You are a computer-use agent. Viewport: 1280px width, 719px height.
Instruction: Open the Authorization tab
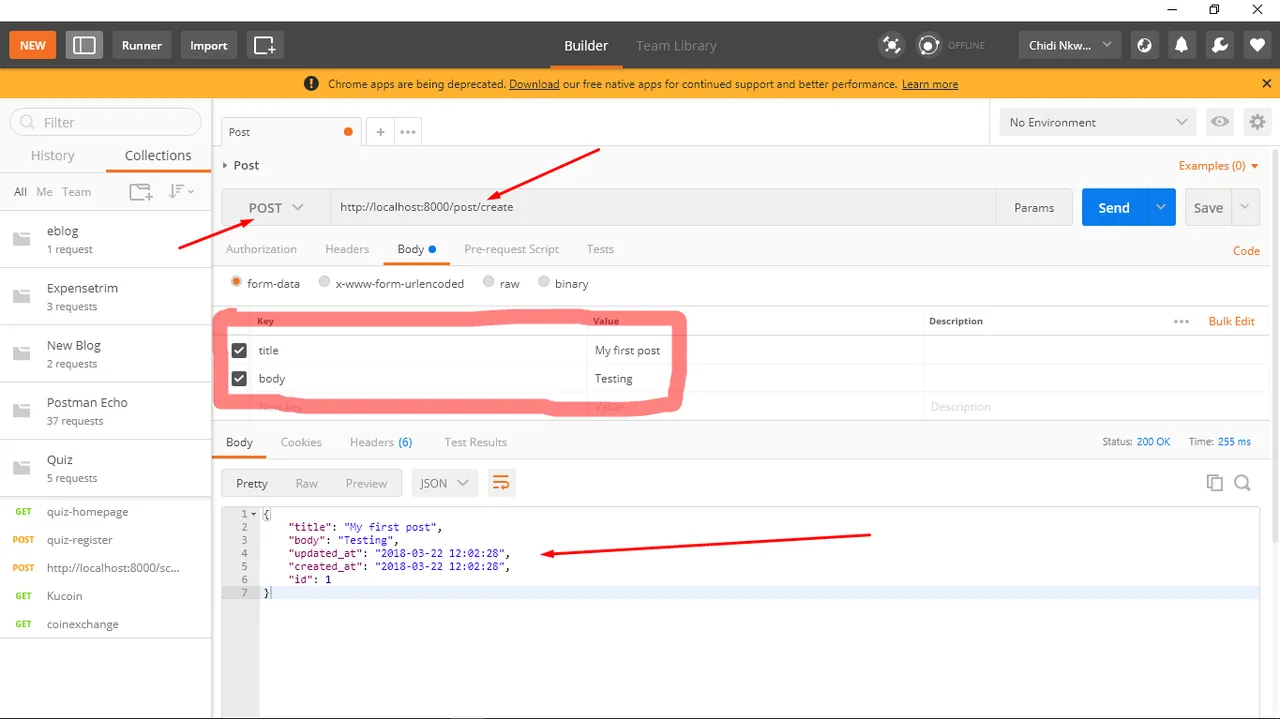tap(261, 249)
